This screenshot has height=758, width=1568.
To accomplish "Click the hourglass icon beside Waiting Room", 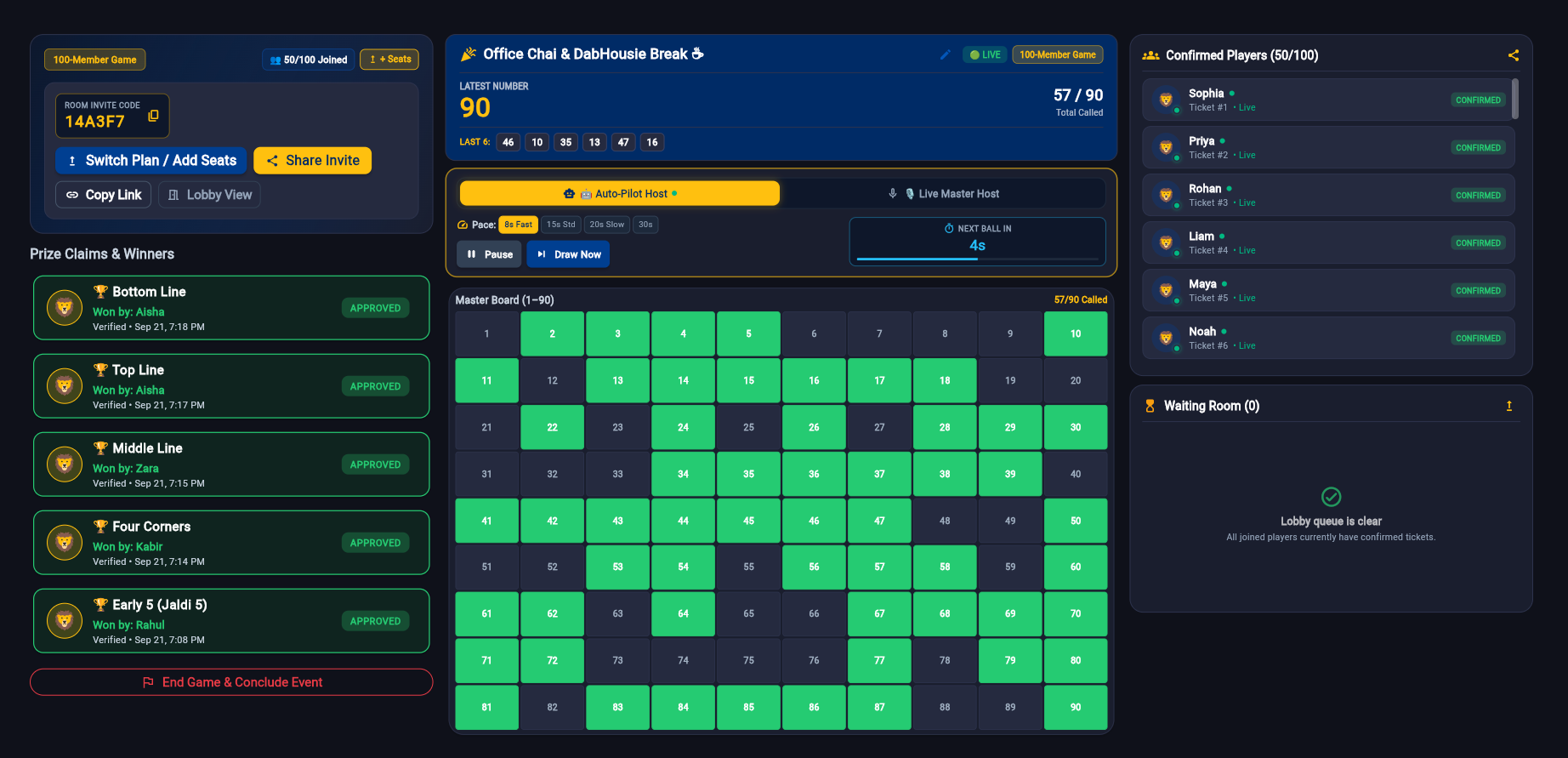I will coord(1150,406).
